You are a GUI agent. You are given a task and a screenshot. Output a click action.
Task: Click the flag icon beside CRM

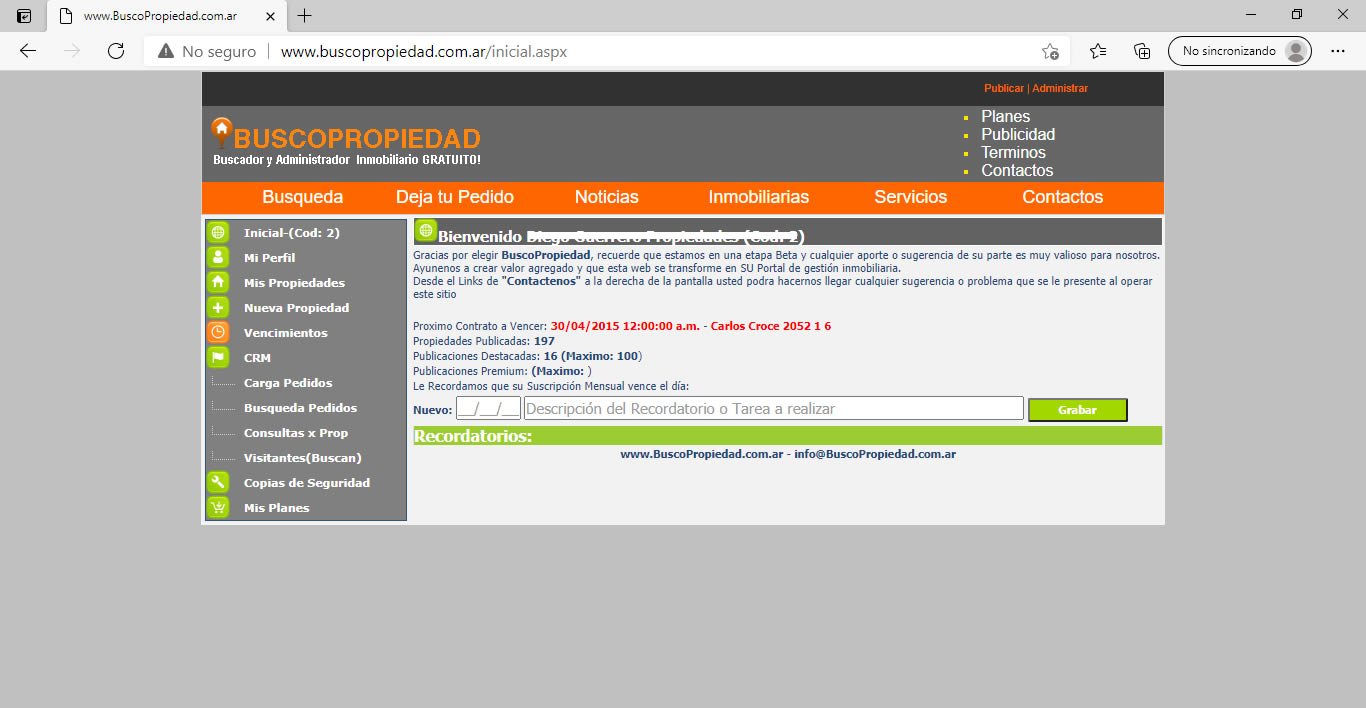coord(218,358)
